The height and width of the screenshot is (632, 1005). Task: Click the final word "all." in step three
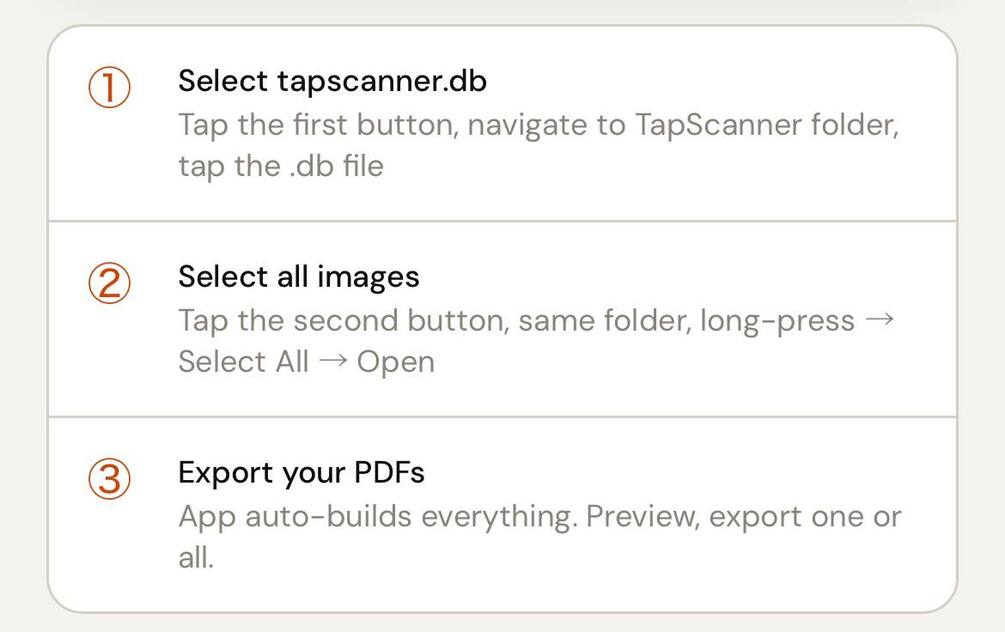[x=196, y=557]
